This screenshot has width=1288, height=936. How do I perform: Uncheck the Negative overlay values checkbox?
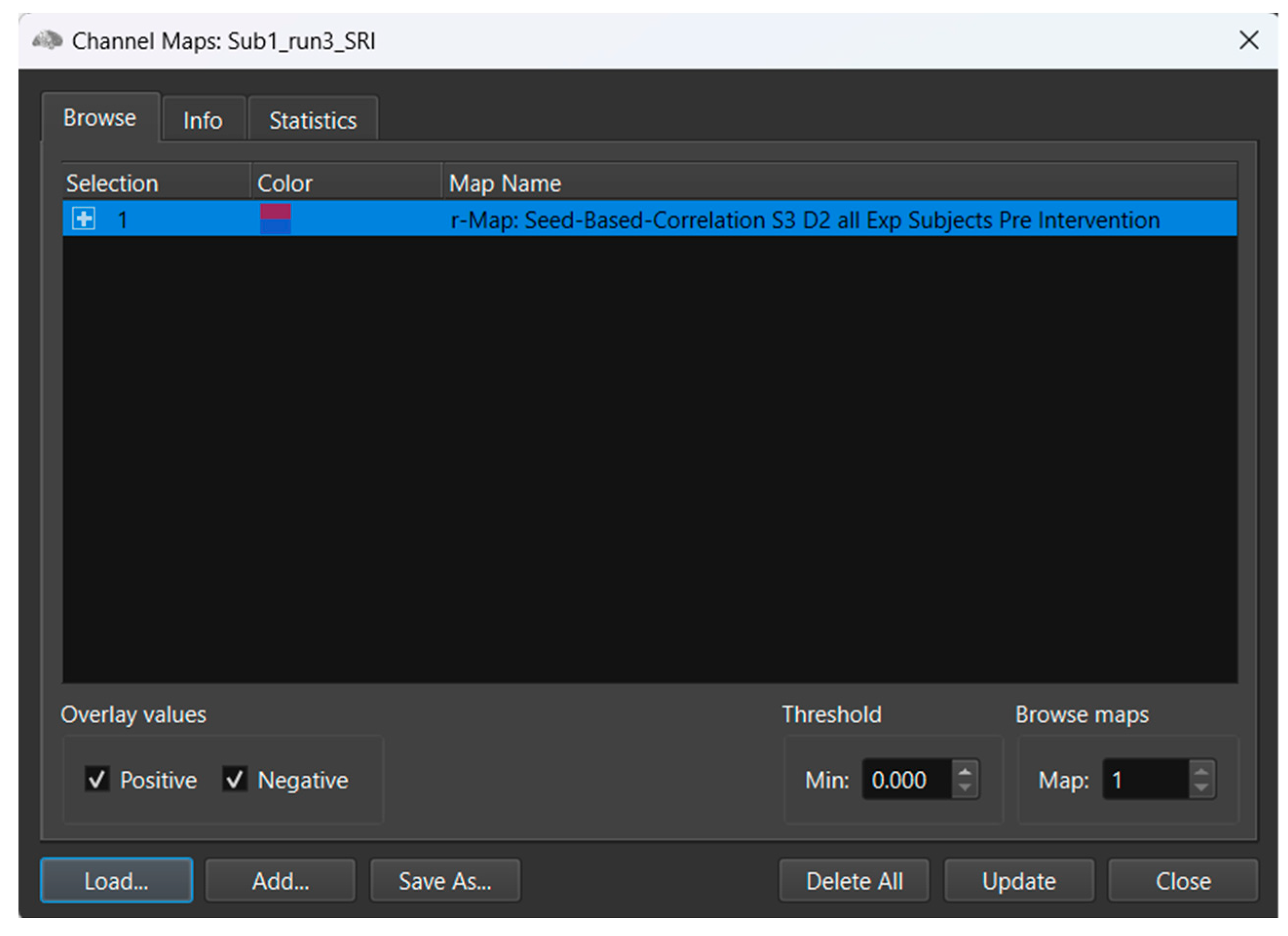tap(234, 779)
